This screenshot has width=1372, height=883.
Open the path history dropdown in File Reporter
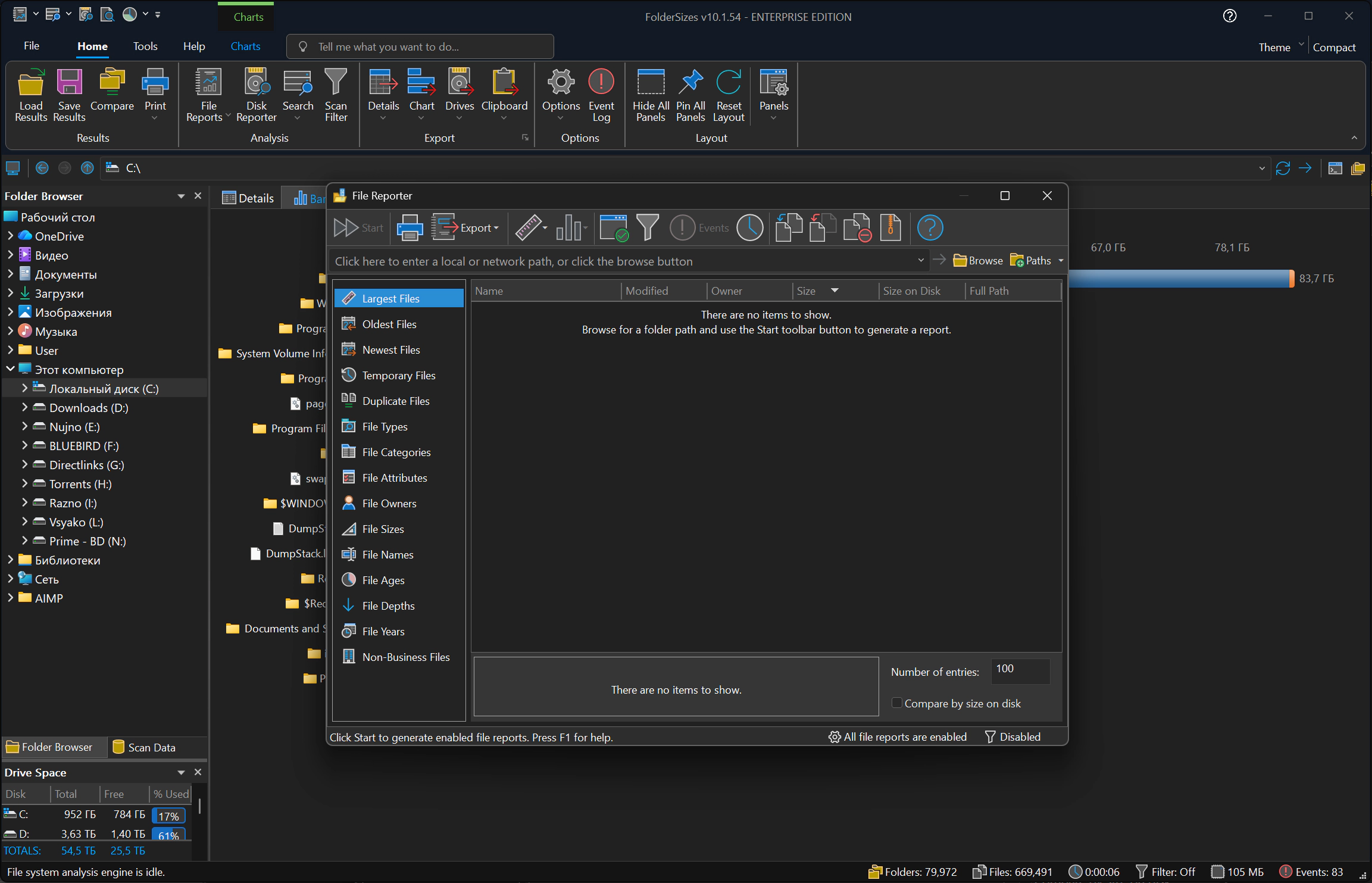tap(921, 261)
